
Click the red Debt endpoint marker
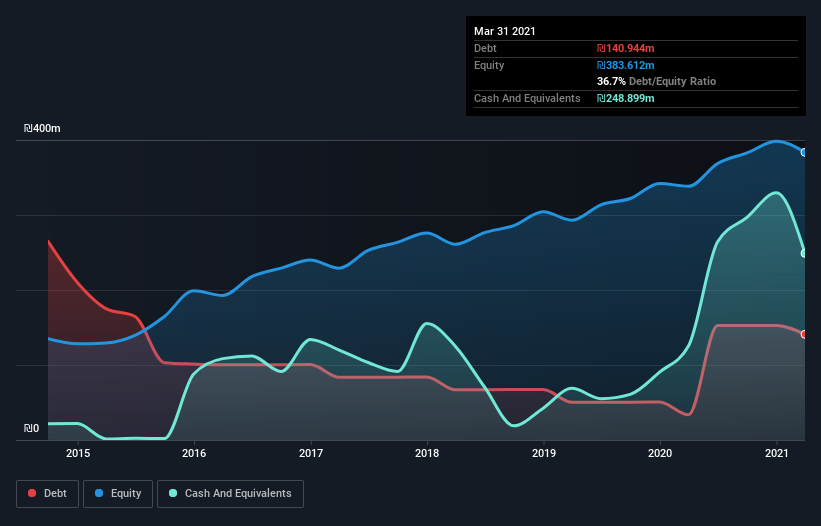[x=804, y=334]
